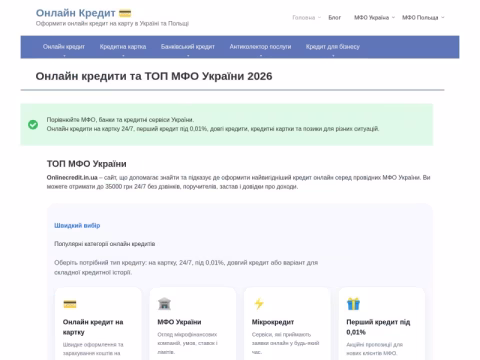Click the Onlinecredit.in.ua bold text

[72, 178]
